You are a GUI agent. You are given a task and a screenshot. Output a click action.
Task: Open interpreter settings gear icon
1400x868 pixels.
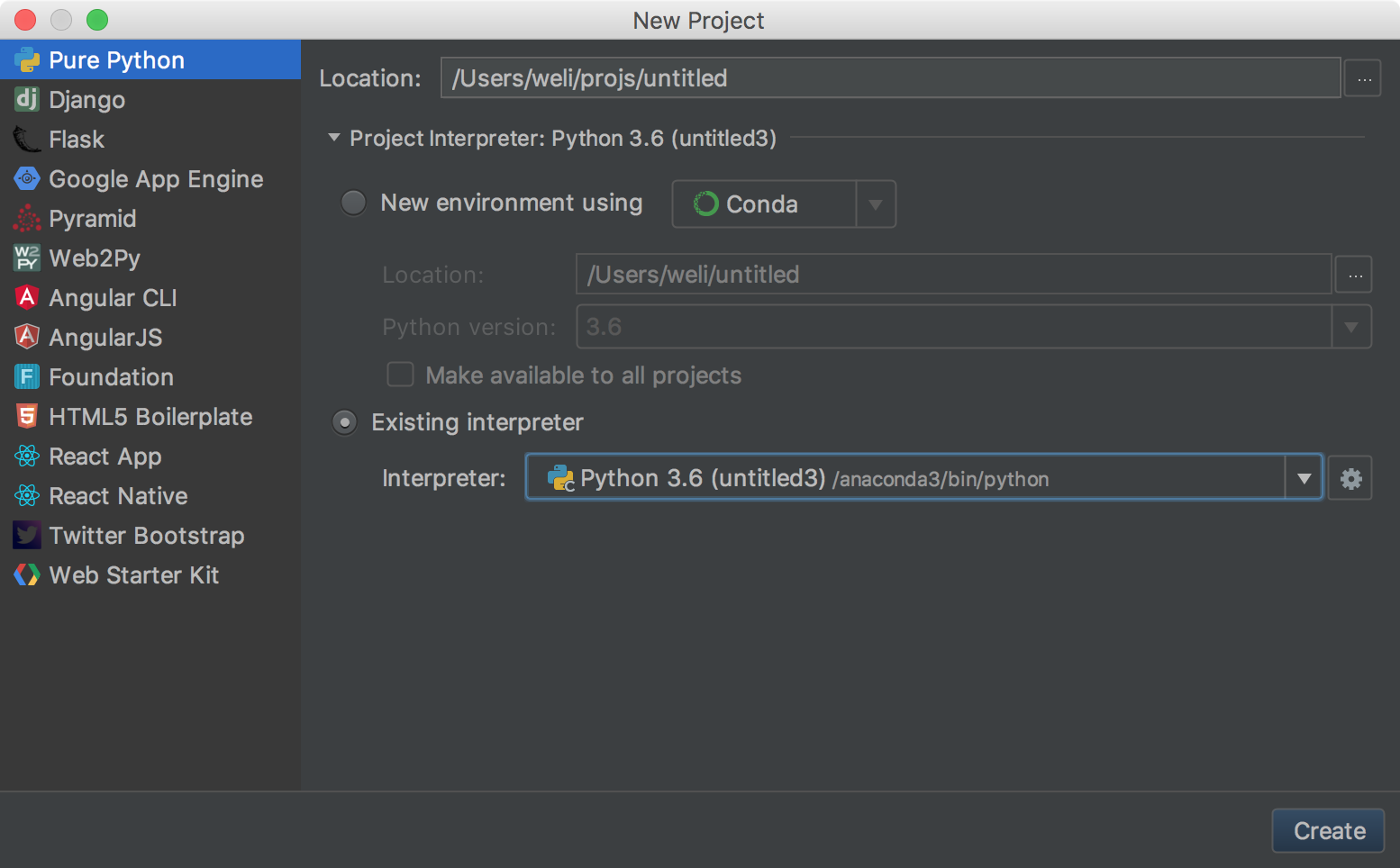(1350, 478)
